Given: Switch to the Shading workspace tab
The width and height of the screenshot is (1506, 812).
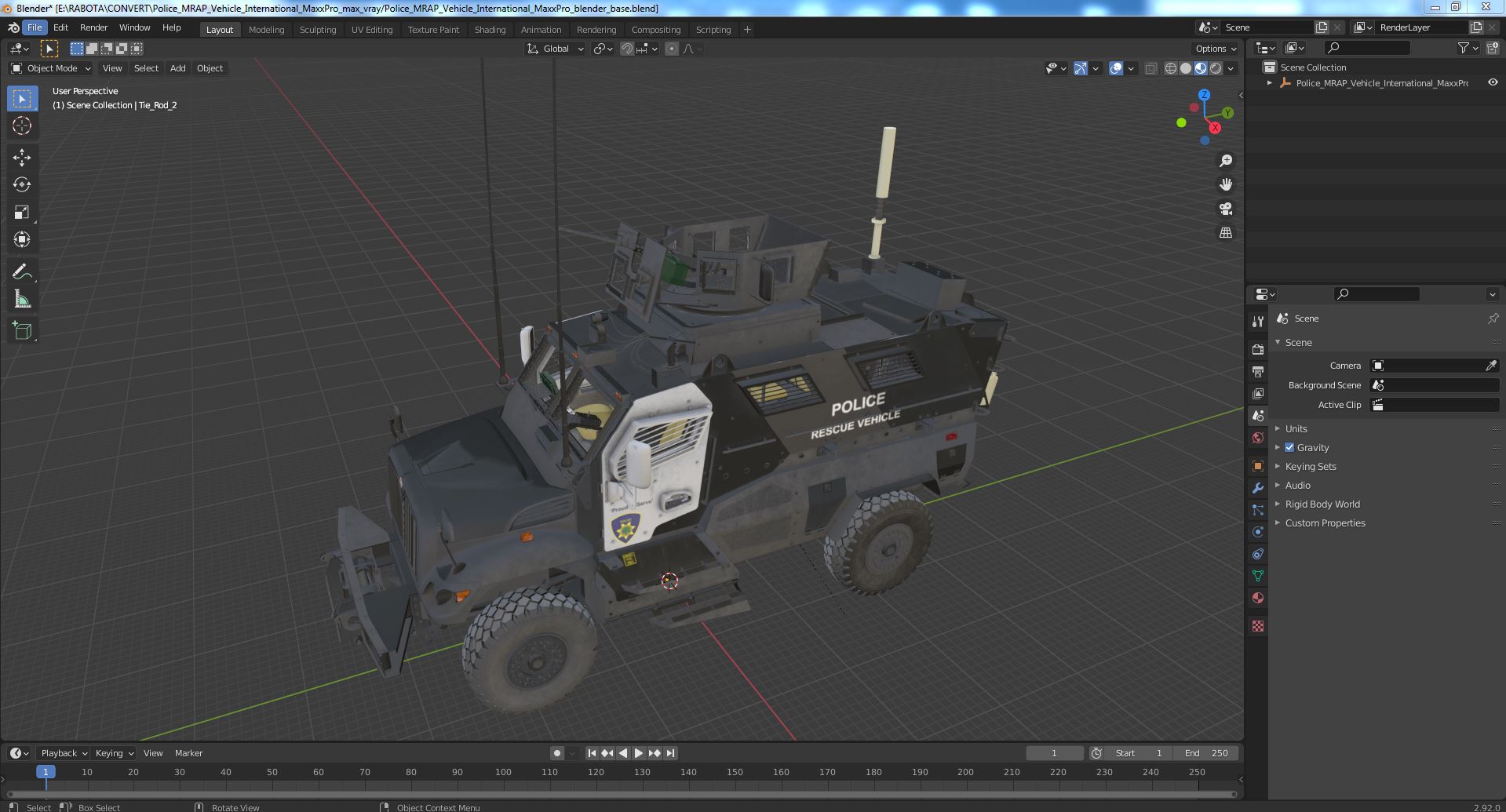Looking at the screenshot, I should point(490,30).
